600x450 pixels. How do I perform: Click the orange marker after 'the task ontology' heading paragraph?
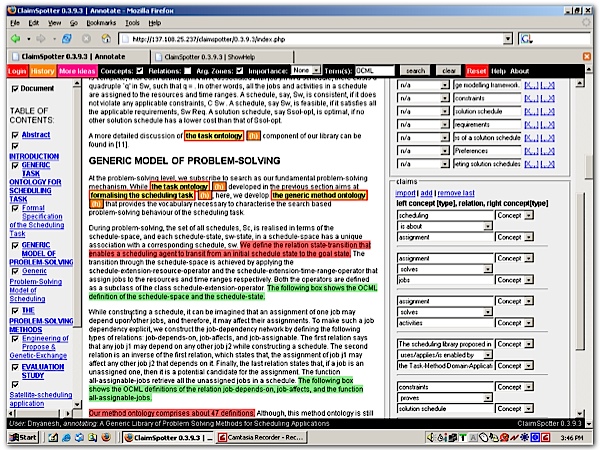[x=253, y=136]
